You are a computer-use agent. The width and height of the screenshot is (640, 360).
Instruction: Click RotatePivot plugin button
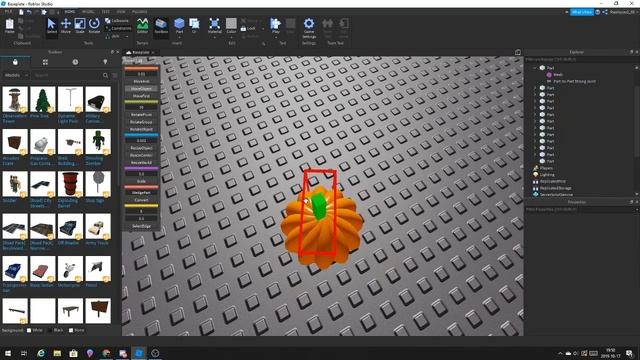pyautogui.click(x=141, y=115)
